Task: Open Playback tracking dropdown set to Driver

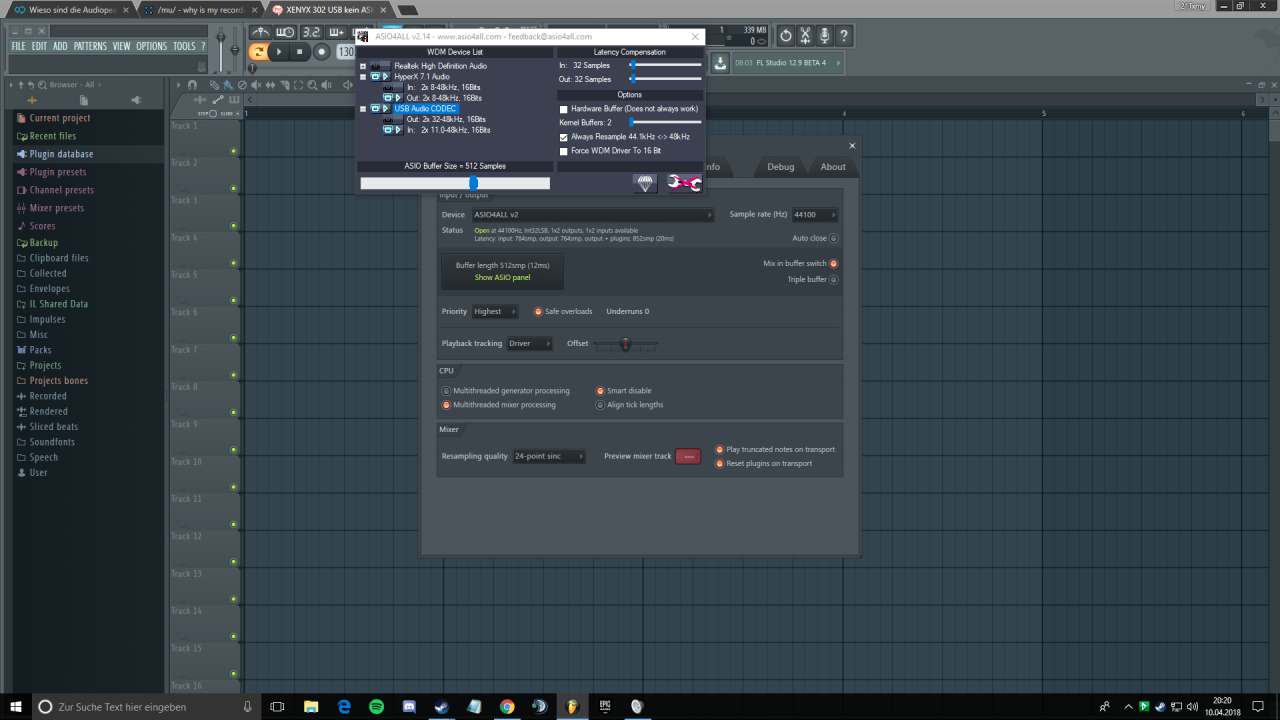Action: [529, 343]
